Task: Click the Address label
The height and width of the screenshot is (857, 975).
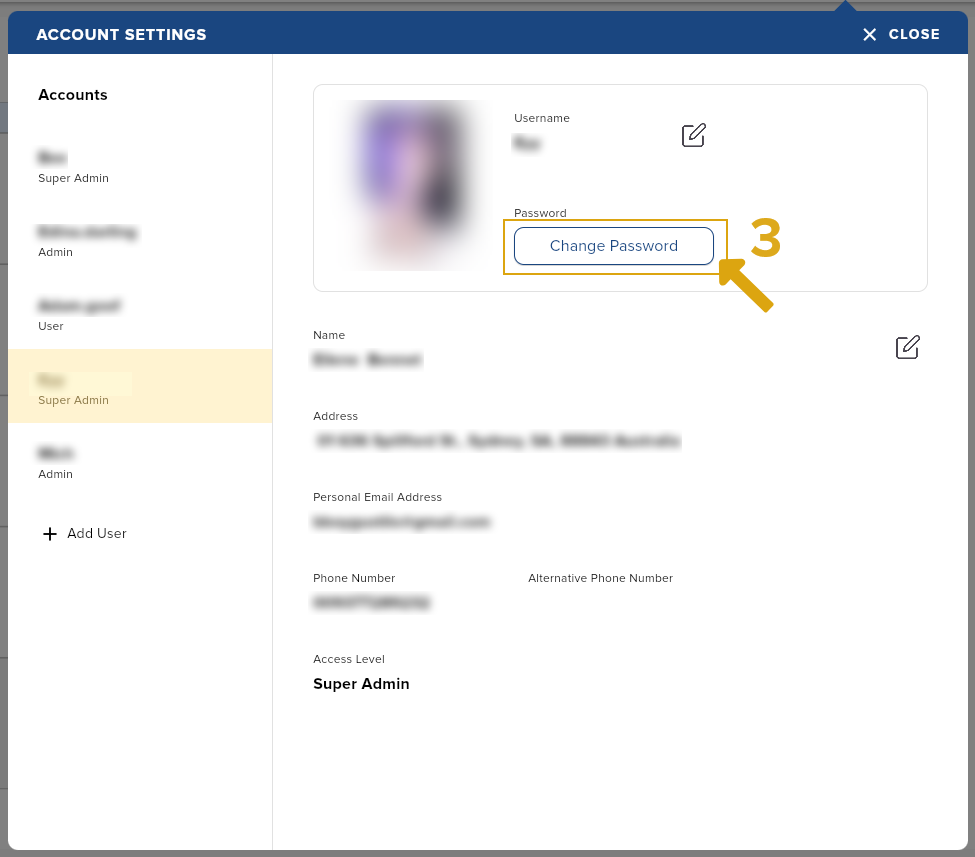Action: coord(335,416)
